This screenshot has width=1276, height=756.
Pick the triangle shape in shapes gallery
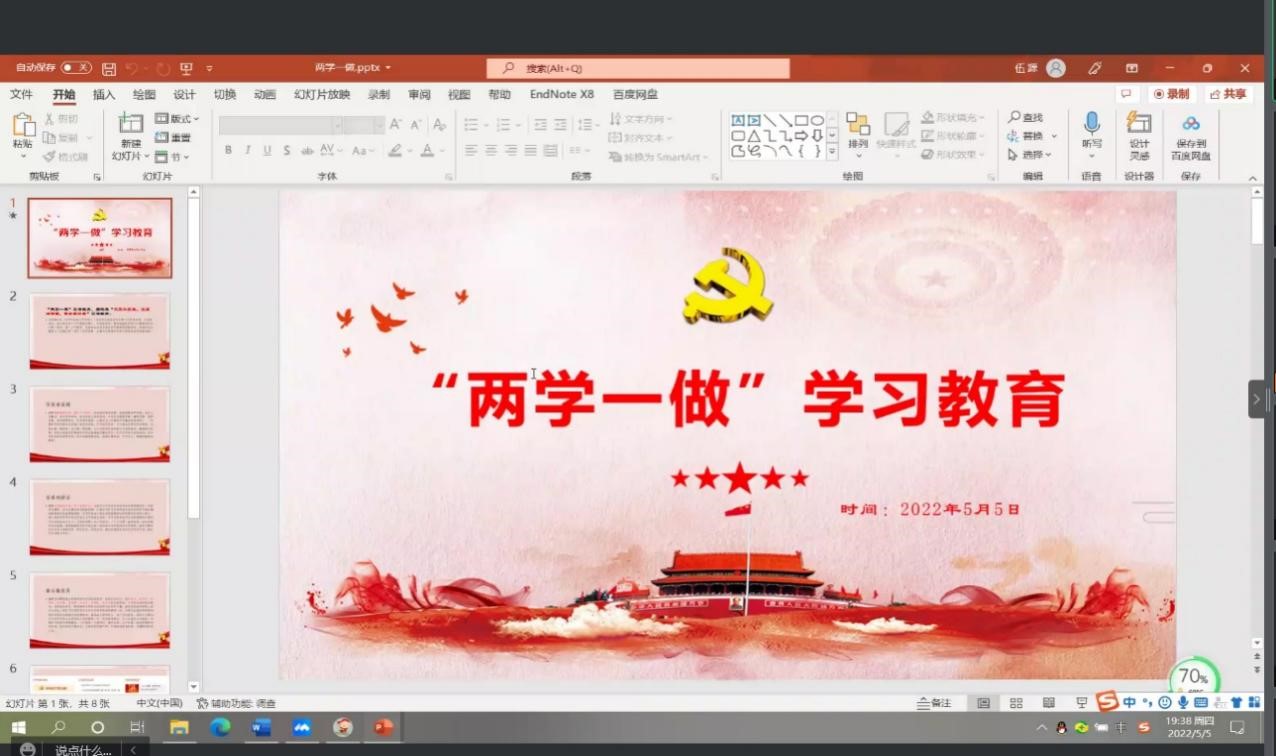click(x=754, y=136)
